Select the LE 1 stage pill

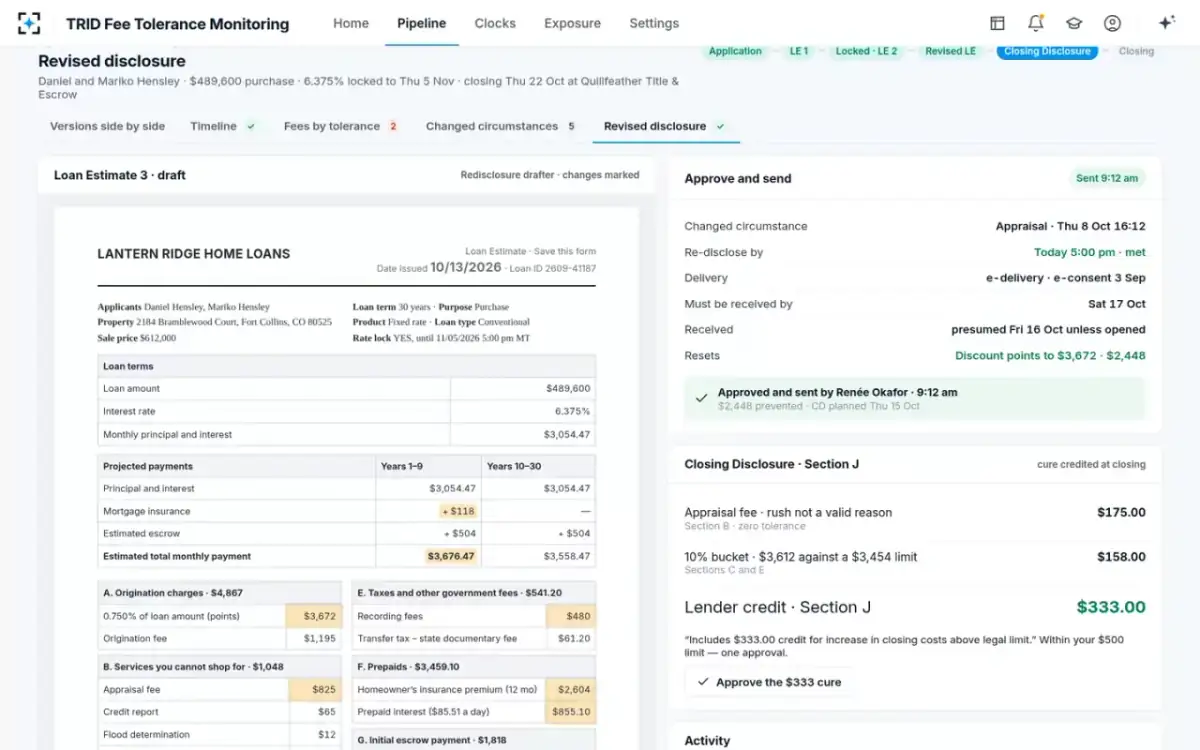point(799,51)
